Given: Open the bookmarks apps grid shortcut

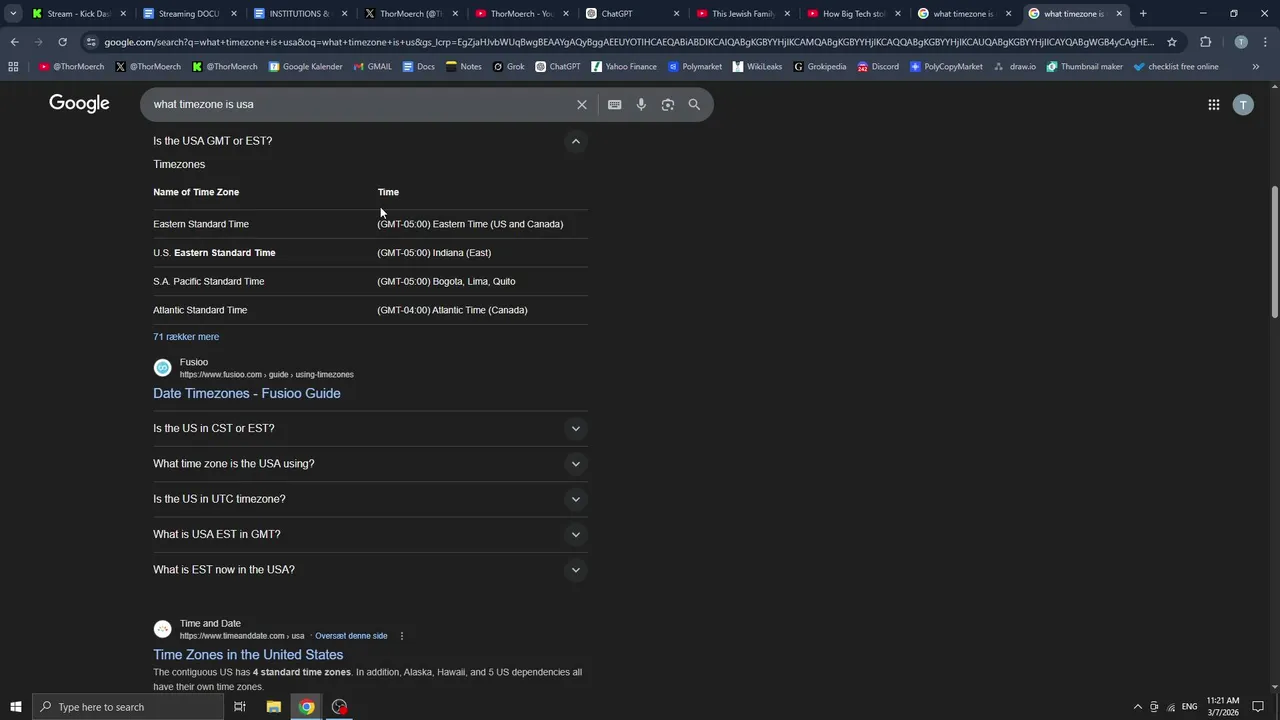Looking at the screenshot, I should click(13, 66).
